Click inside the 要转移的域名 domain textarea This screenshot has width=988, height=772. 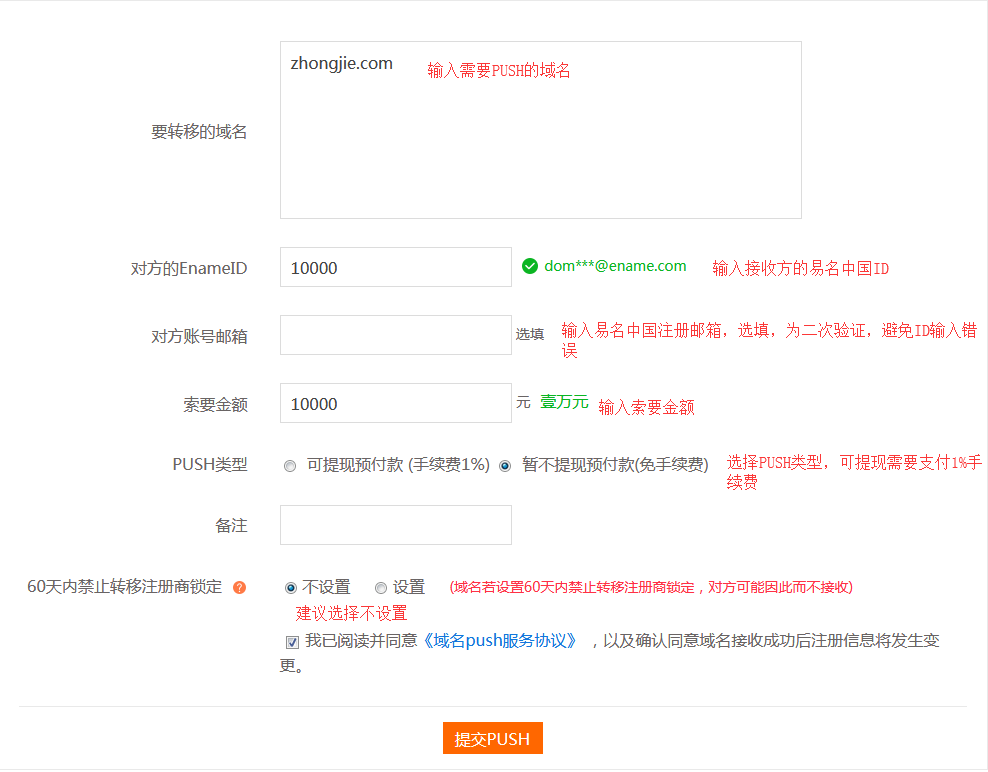[540, 130]
